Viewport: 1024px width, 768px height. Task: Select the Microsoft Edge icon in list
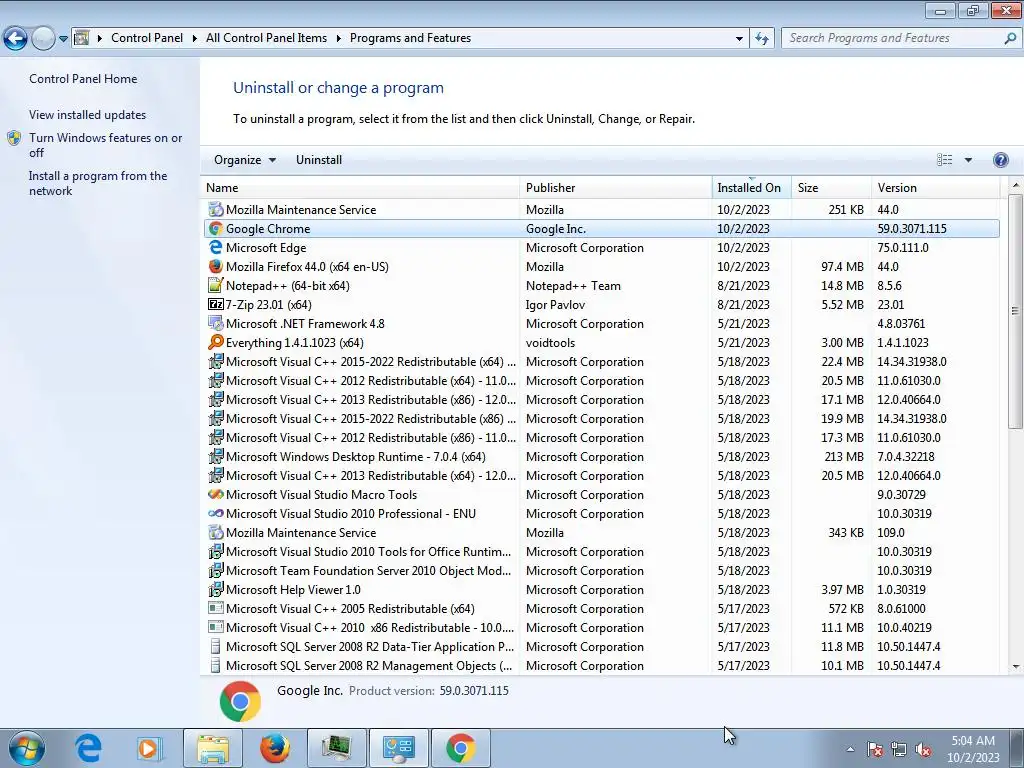[x=216, y=248]
